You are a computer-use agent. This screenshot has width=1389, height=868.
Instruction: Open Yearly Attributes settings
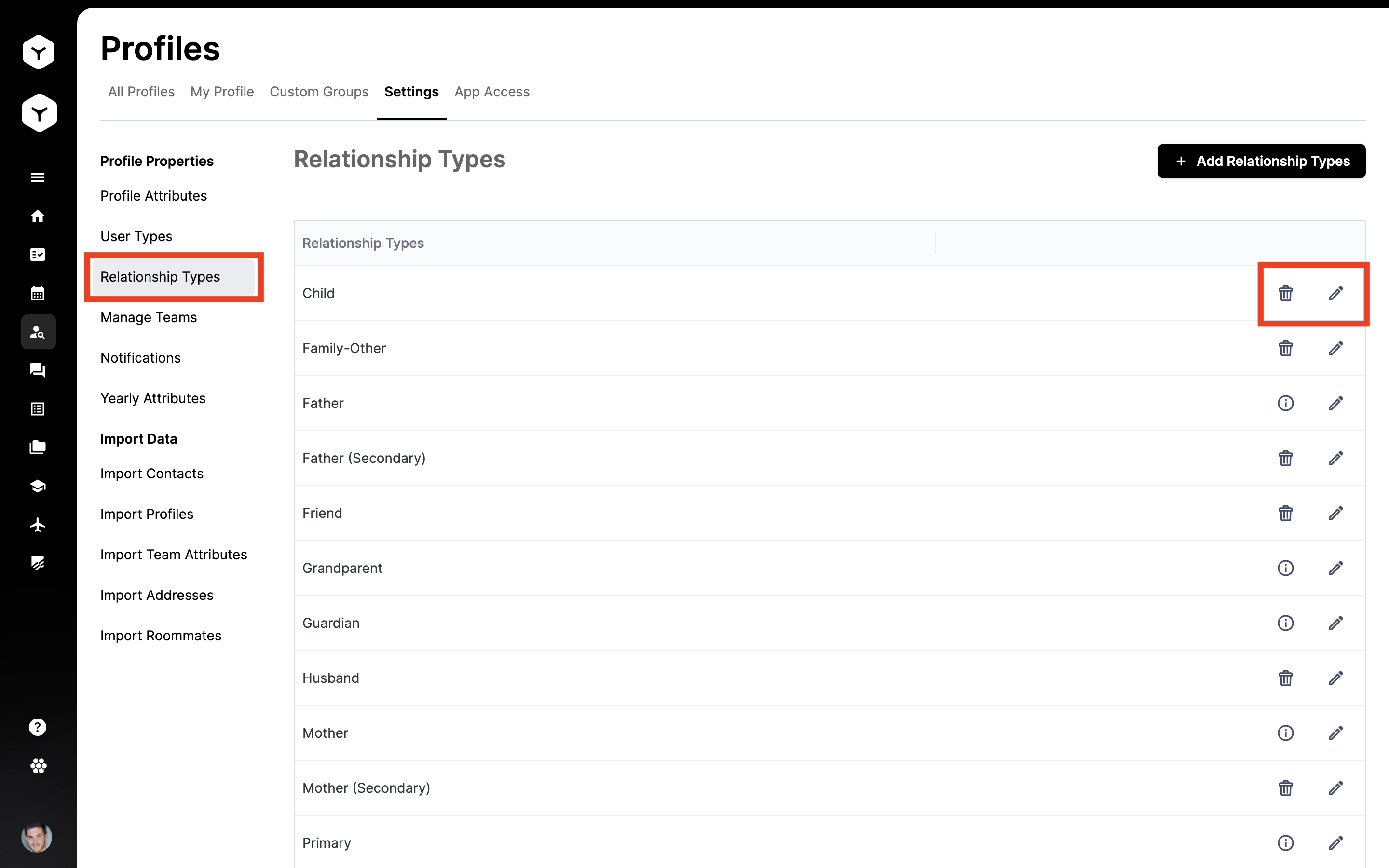coord(153,398)
